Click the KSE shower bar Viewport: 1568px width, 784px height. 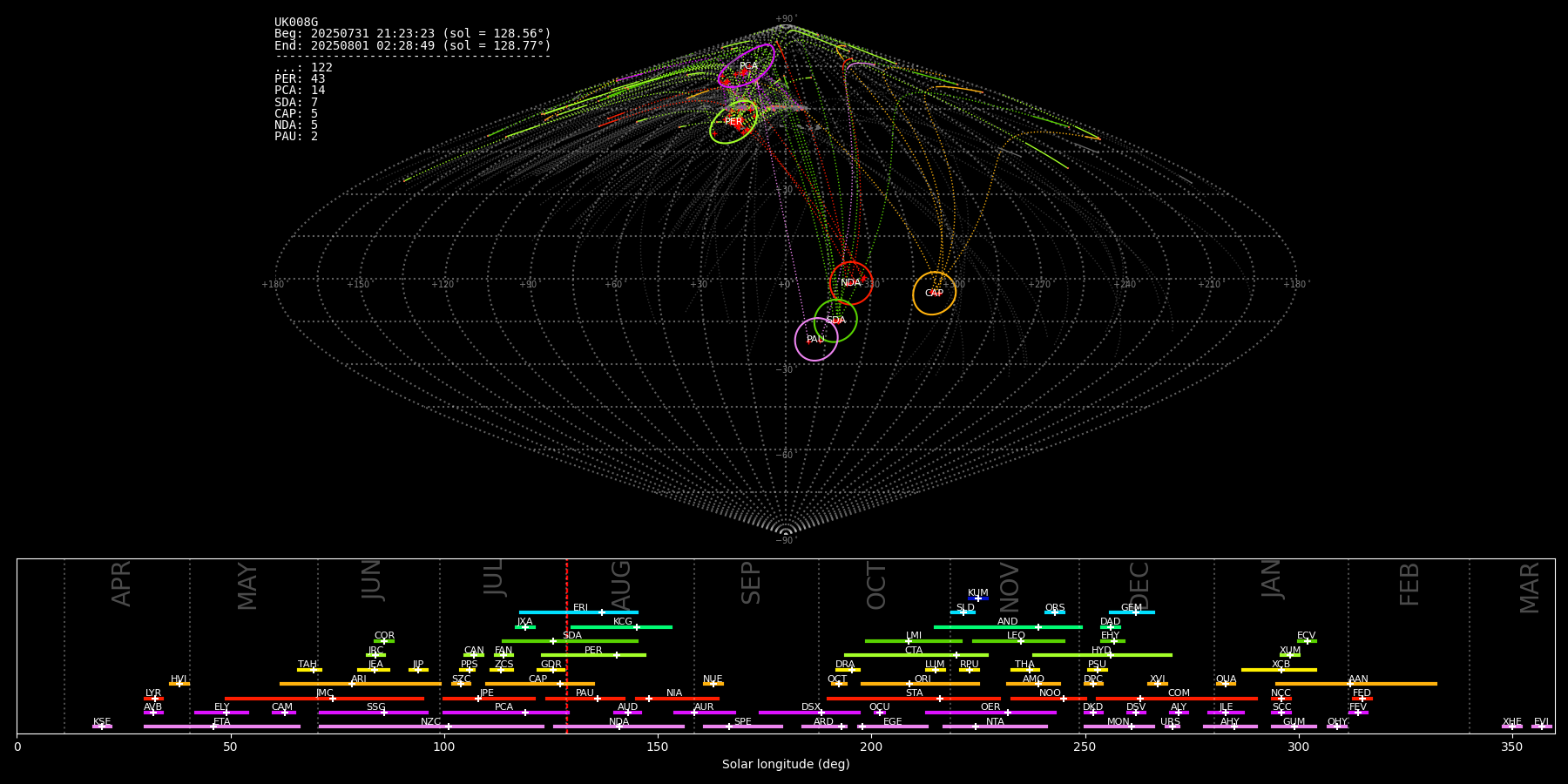pyautogui.click(x=102, y=727)
